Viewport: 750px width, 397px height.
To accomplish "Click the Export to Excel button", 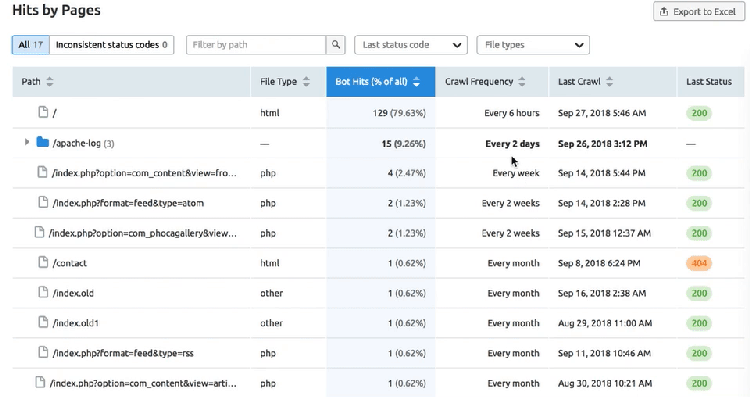I will [x=699, y=11].
